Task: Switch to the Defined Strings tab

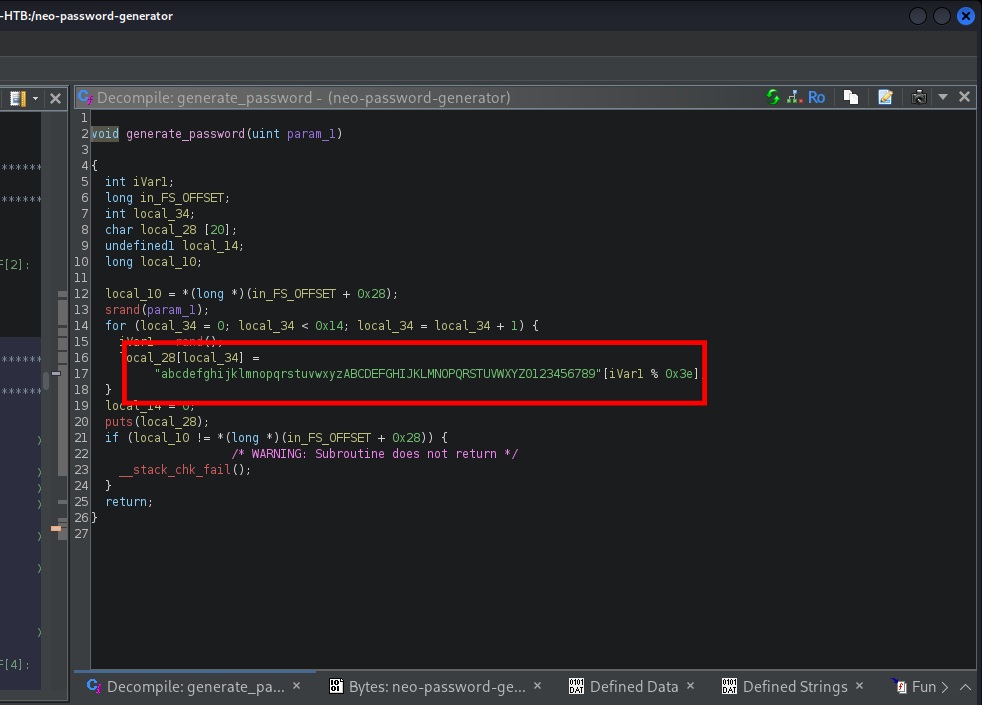Action: point(794,687)
